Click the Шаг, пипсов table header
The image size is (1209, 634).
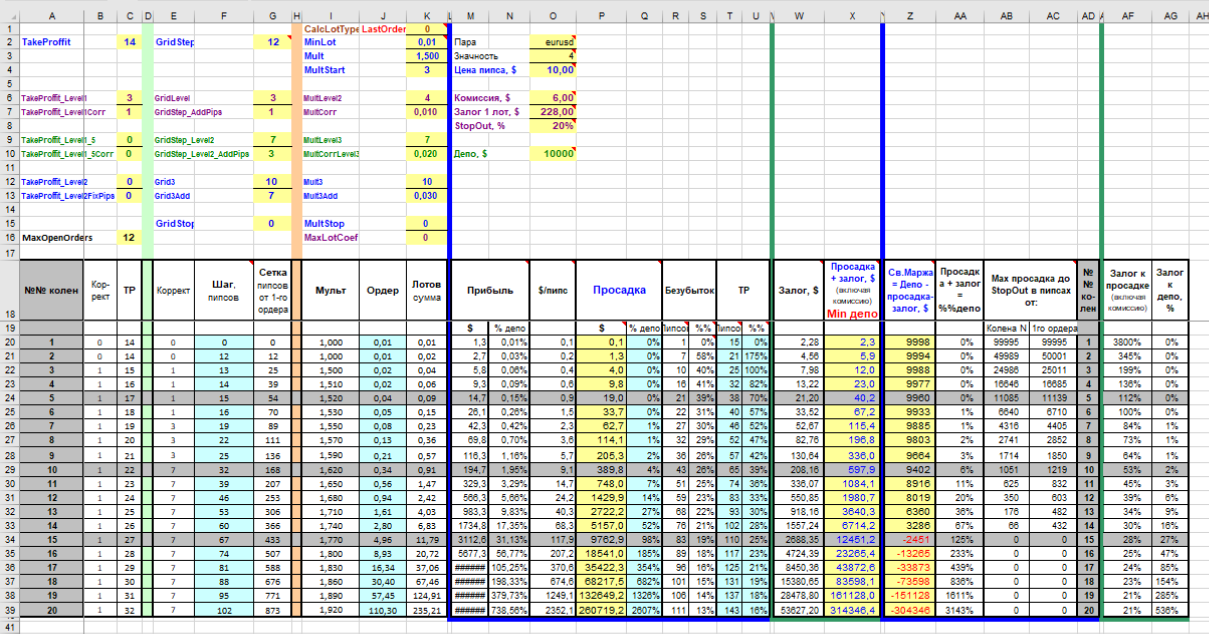226,290
